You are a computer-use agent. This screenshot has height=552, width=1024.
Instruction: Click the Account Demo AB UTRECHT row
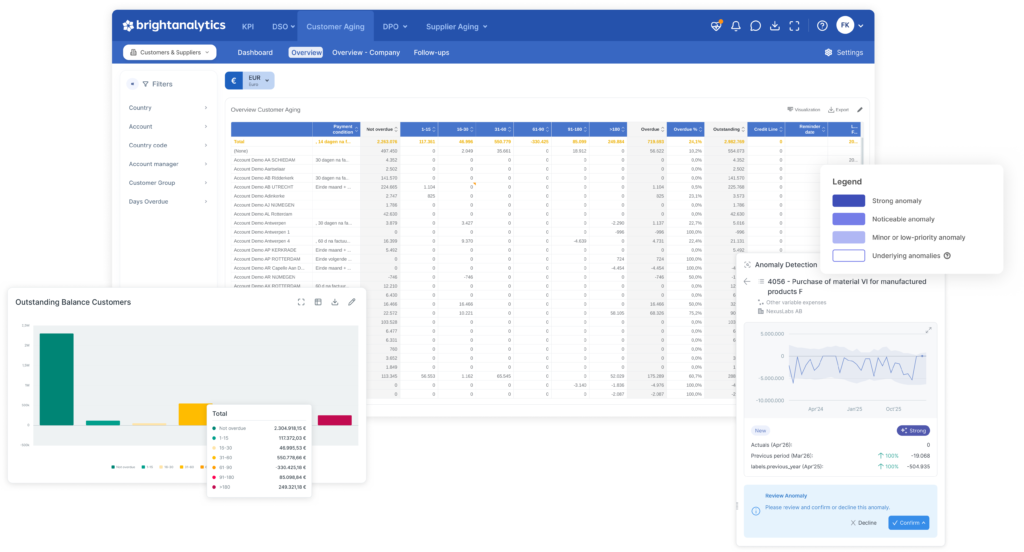545,187
